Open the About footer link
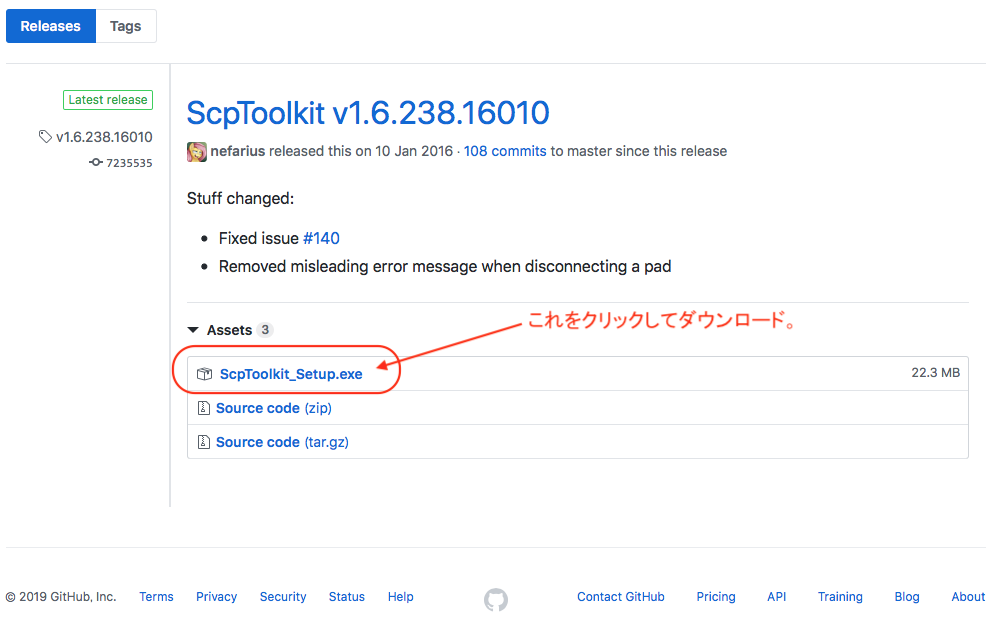Viewport: 1000px width, 620px height. pyautogui.click(x=968, y=597)
